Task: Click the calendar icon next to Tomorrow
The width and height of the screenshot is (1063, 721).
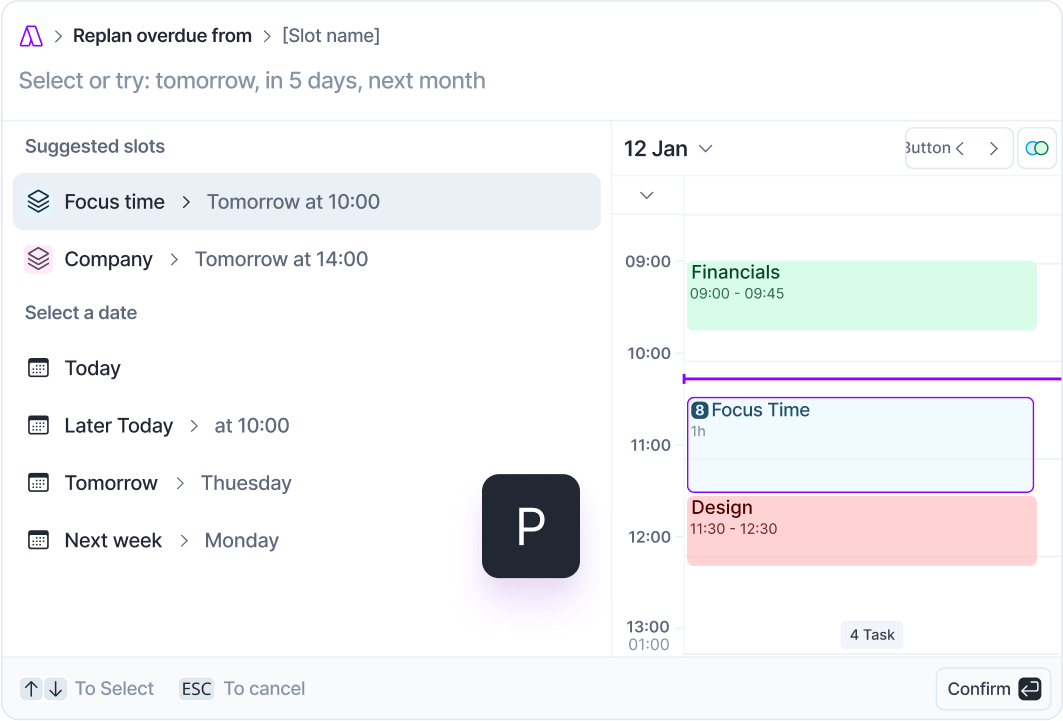Action: pyautogui.click(x=38, y=483)
